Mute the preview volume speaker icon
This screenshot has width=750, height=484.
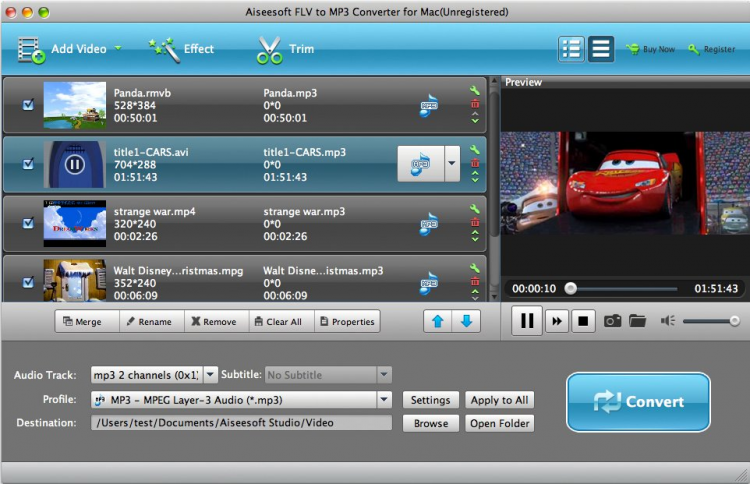(668, 321)
